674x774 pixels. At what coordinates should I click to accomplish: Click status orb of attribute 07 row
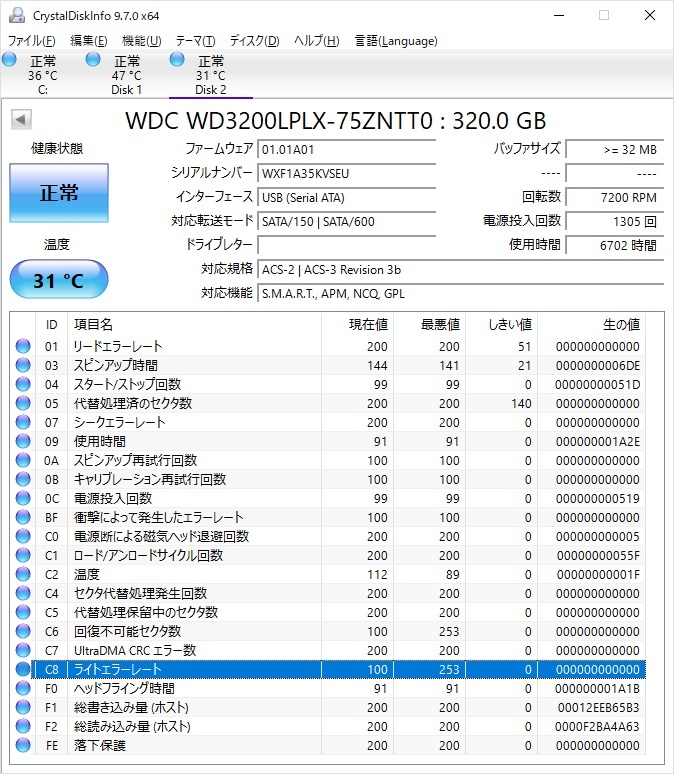click(x=23, y=422)
